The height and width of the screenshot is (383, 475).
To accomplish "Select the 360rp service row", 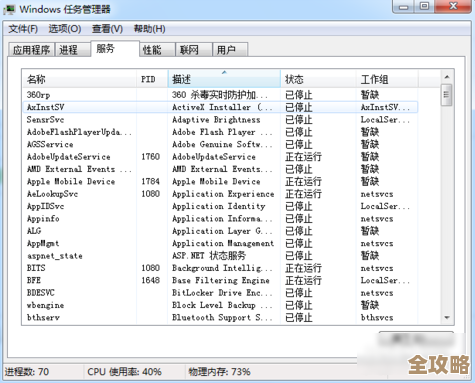I will tap(220, 95).
